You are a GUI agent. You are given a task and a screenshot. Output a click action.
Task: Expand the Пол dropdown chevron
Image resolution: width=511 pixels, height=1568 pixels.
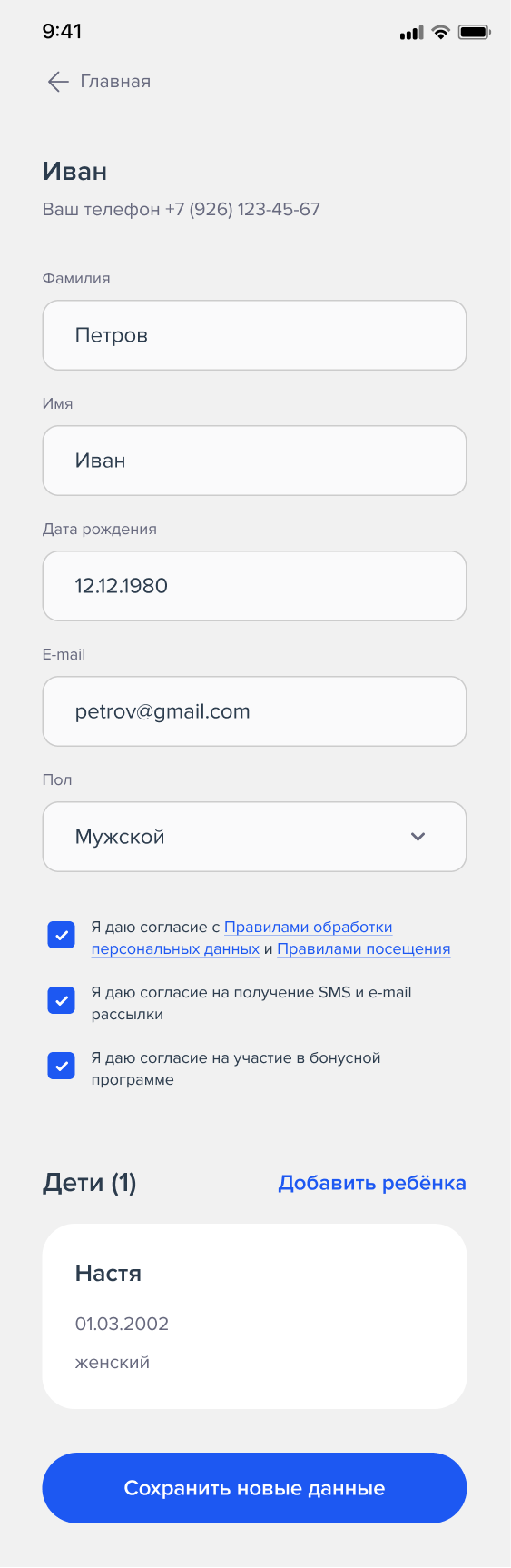418,837
